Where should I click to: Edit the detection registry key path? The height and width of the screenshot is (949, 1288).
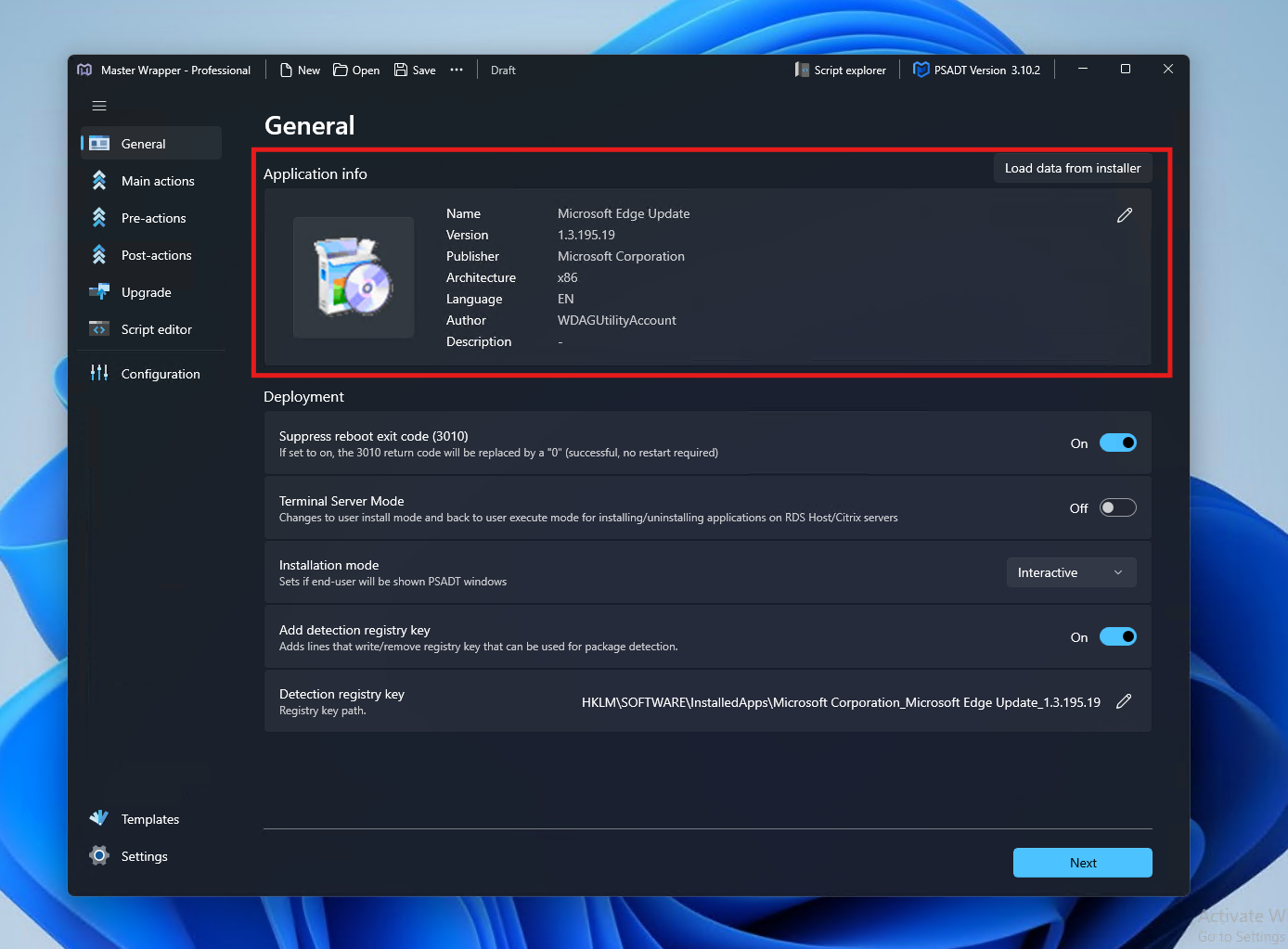(x=1124, y=701)
